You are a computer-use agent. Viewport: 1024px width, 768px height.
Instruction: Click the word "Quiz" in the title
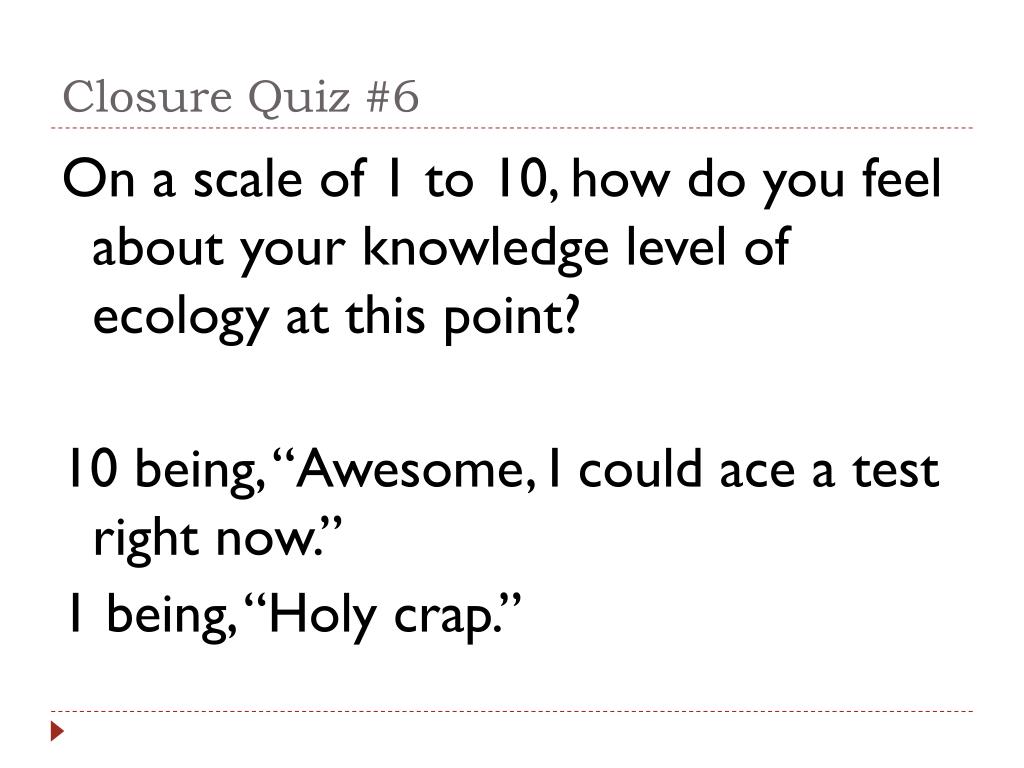pyautogui.click(x=300, y=98)
